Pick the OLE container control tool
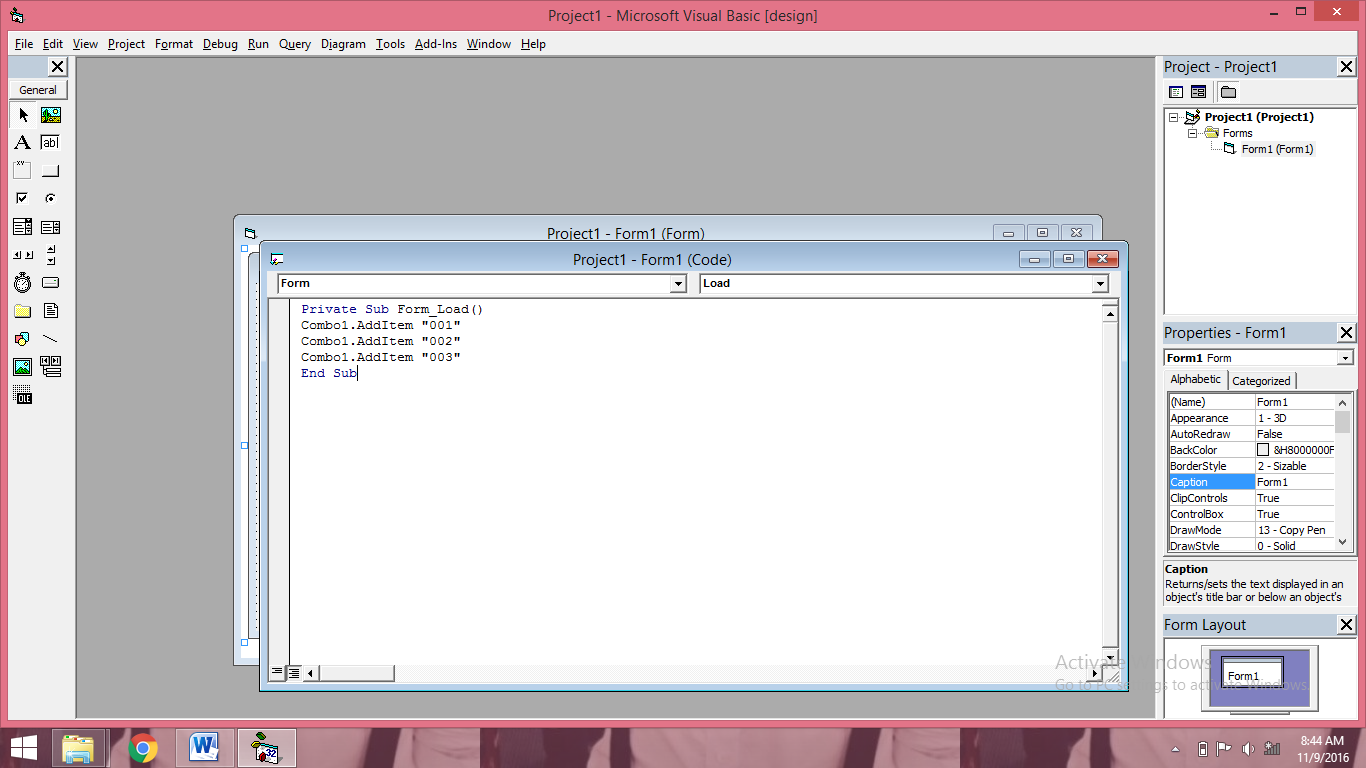Viewport: 1366px width, 768px height. [23, 396]
